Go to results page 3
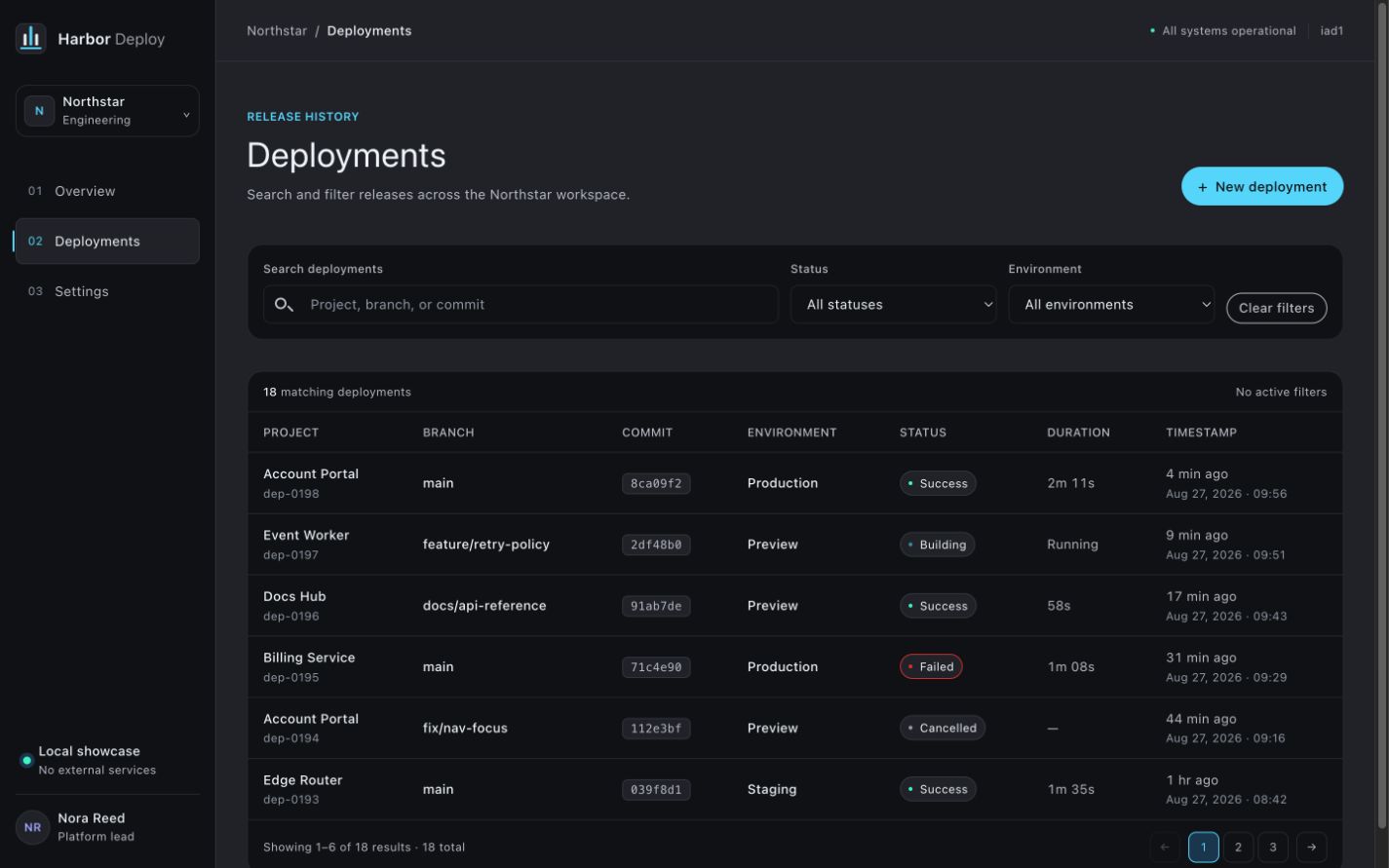 click(1273, 847)
